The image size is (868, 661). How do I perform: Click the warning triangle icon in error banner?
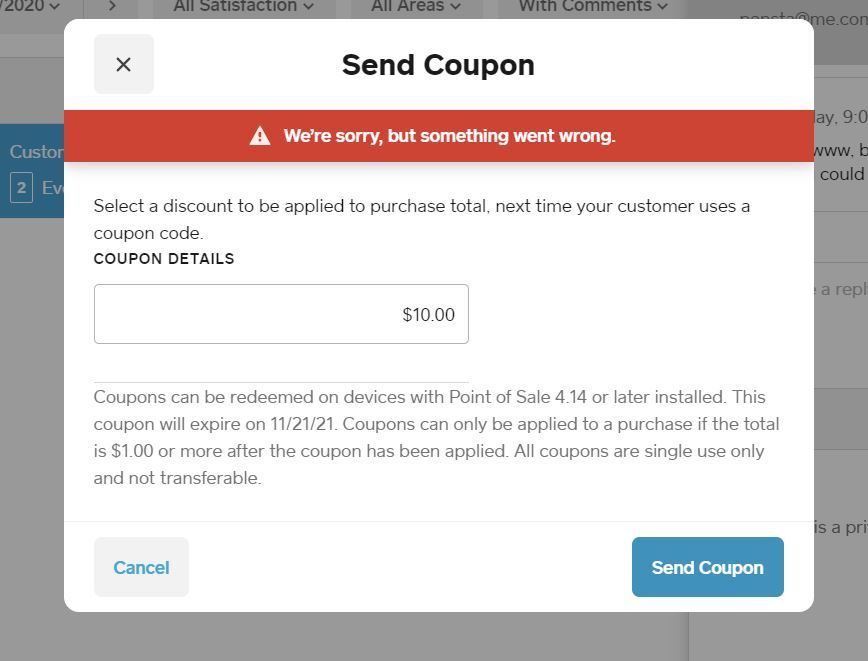260,136
